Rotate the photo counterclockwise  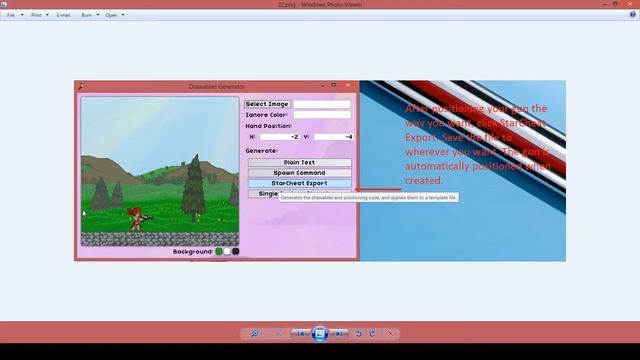[358, 333]
